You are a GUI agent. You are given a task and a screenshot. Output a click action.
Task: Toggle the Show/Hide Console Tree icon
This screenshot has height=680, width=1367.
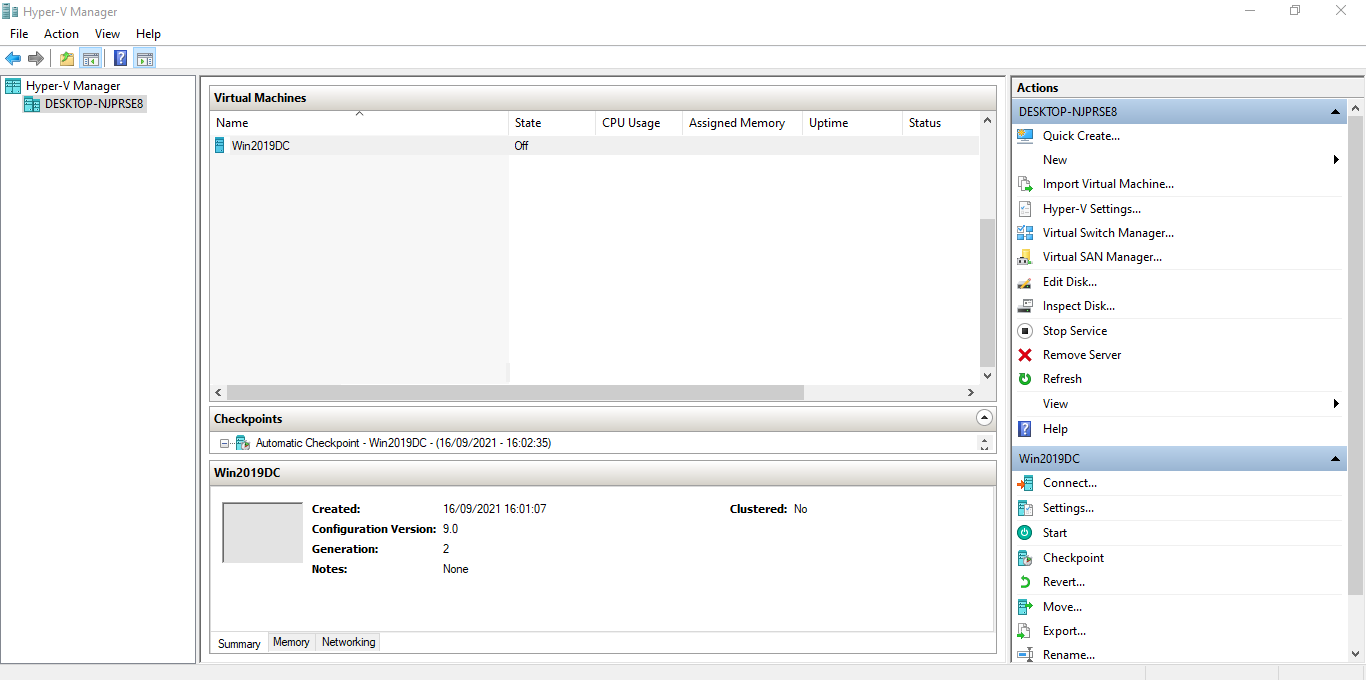(x=90, y=58)
